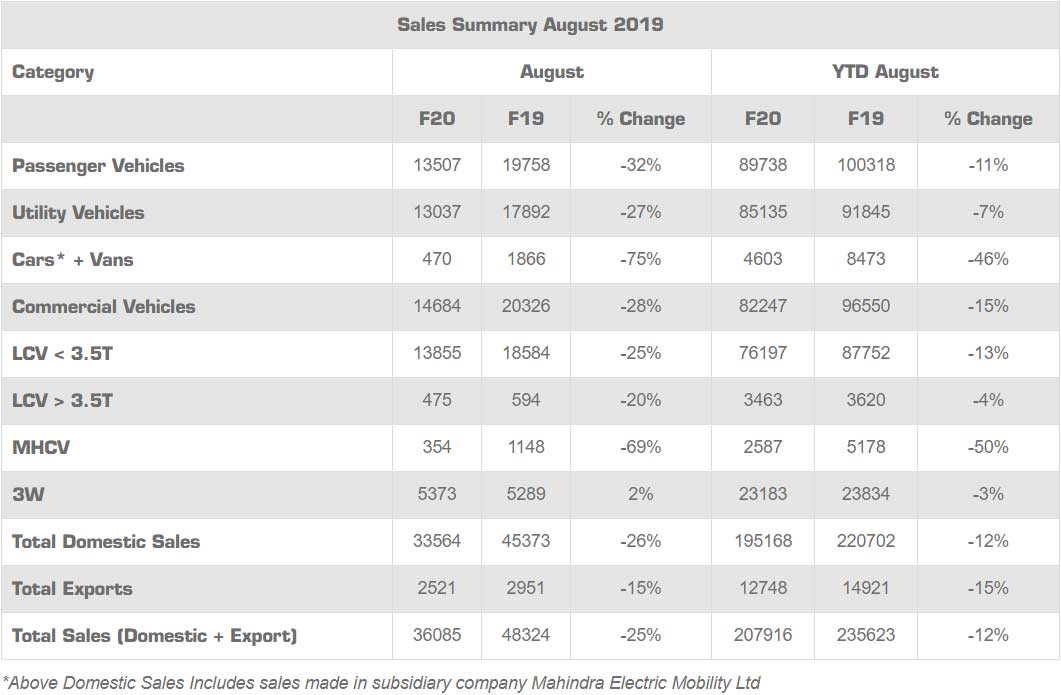
Task: Click the 13507 Passenger Vehicles value
Action: [437, 166]
